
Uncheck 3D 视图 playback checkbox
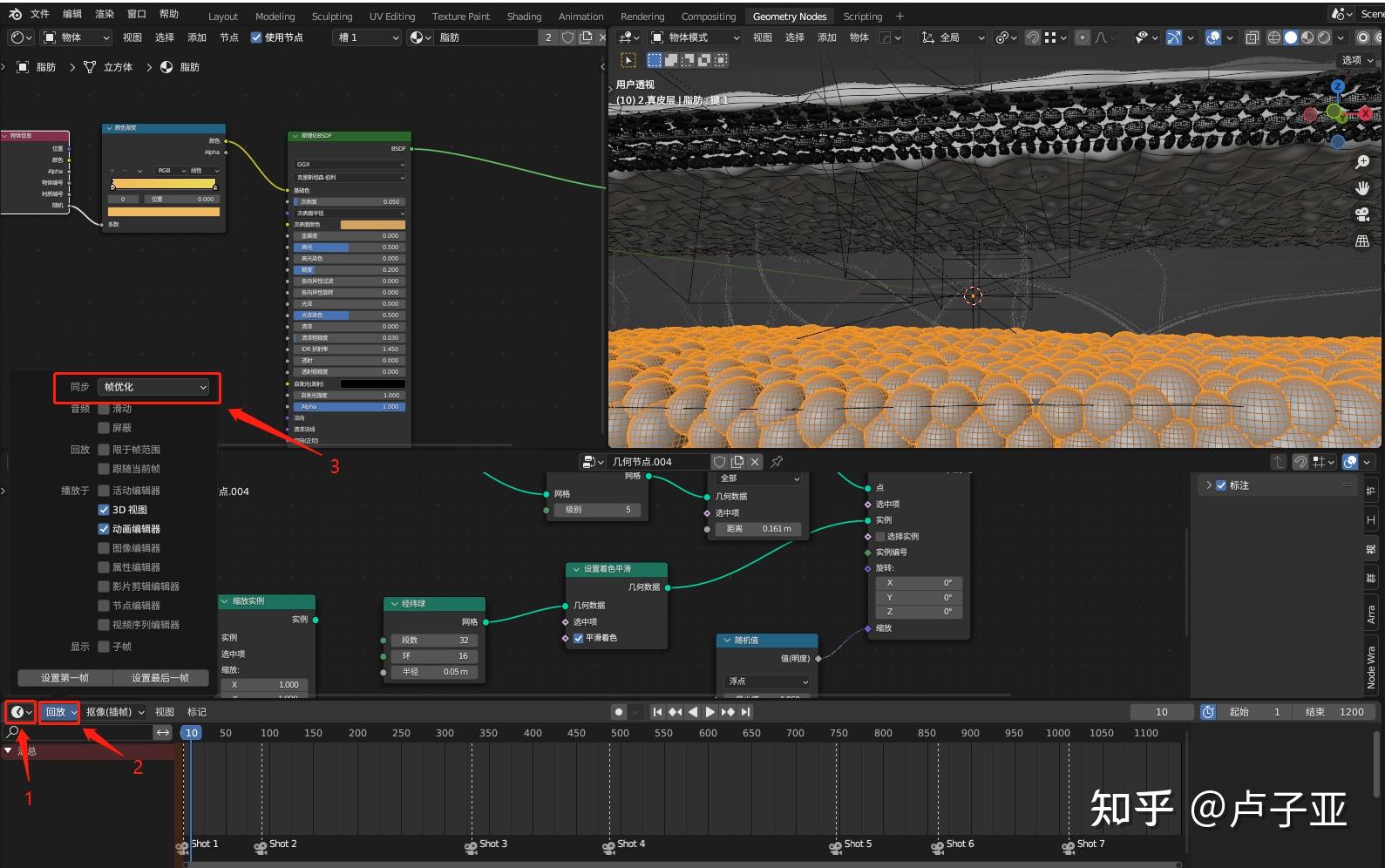(104, 510)
